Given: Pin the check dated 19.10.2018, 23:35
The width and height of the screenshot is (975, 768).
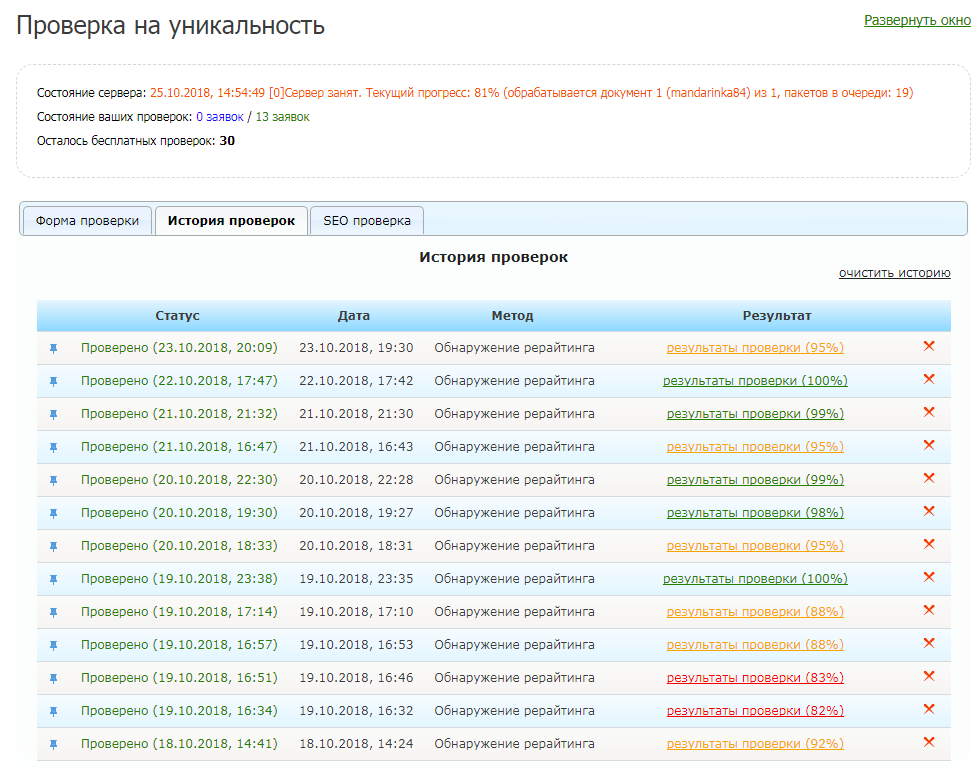Looking at the screenshot, I should click(53, 579).
